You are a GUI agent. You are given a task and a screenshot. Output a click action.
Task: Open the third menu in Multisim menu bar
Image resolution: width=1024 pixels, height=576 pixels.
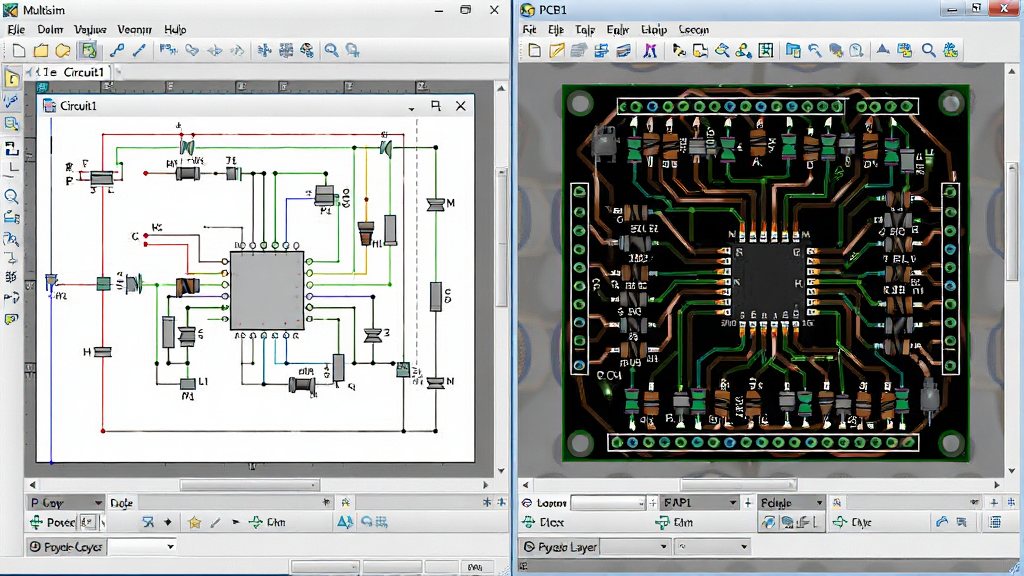tap(90, 29)
